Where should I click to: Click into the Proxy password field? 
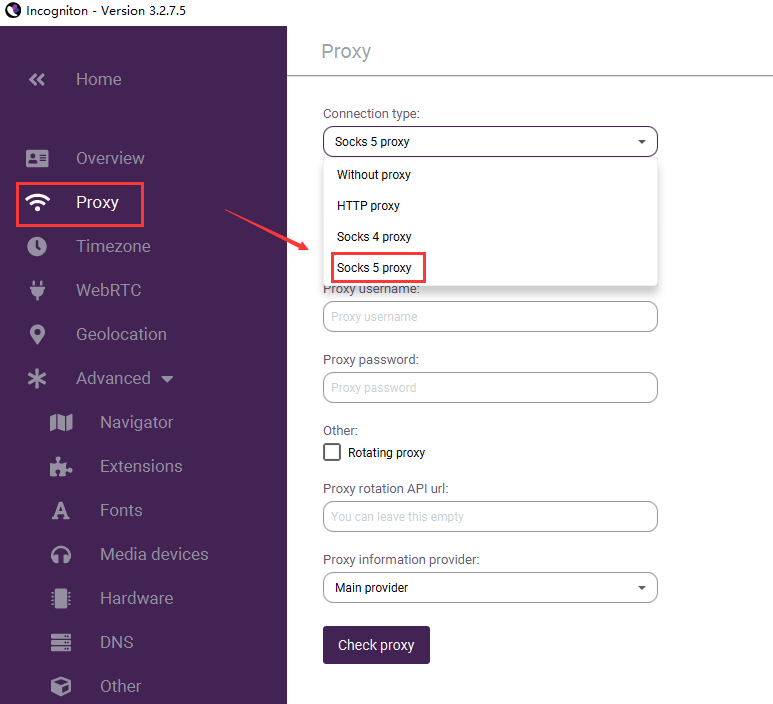(x=490, y=387)
